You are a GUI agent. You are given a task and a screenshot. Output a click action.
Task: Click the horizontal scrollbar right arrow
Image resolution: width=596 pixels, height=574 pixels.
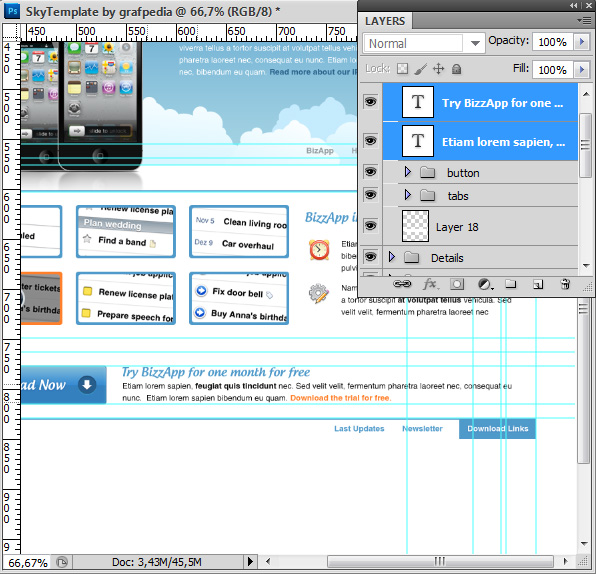[x=566, y=561]
